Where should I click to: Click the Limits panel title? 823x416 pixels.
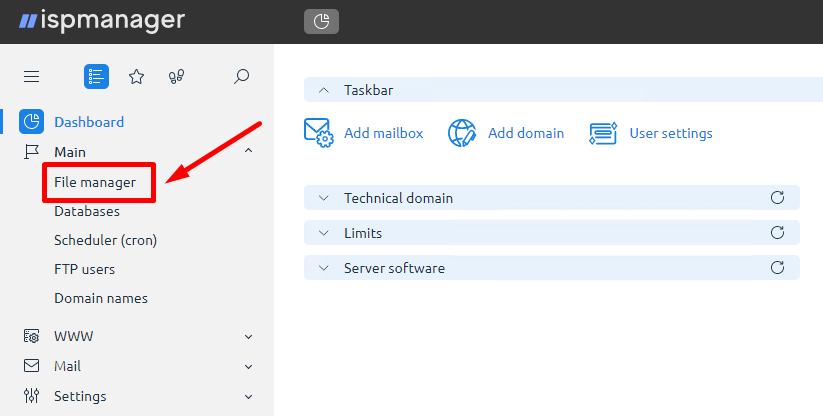pyautogui.click(x=363, y=233)
